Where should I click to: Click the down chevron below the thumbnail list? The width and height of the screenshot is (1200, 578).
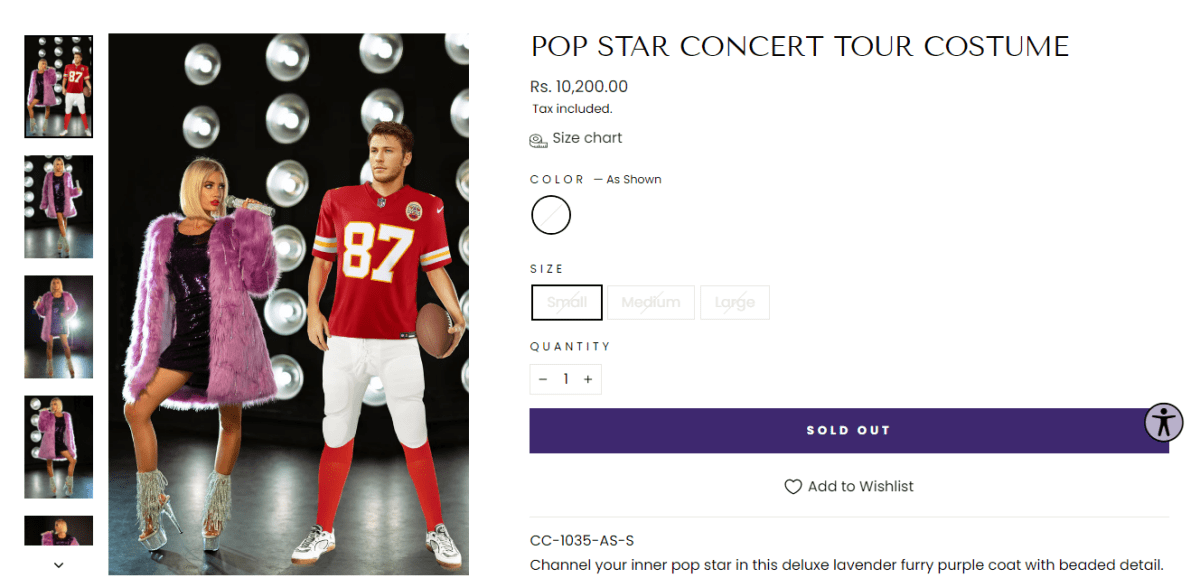(x=58, y=566)
